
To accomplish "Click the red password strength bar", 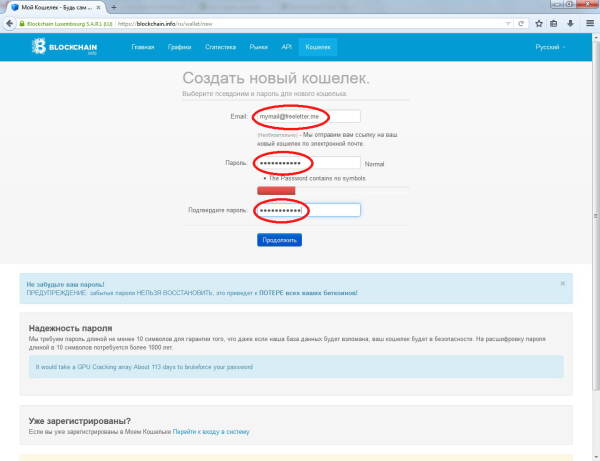I will 274,190.
